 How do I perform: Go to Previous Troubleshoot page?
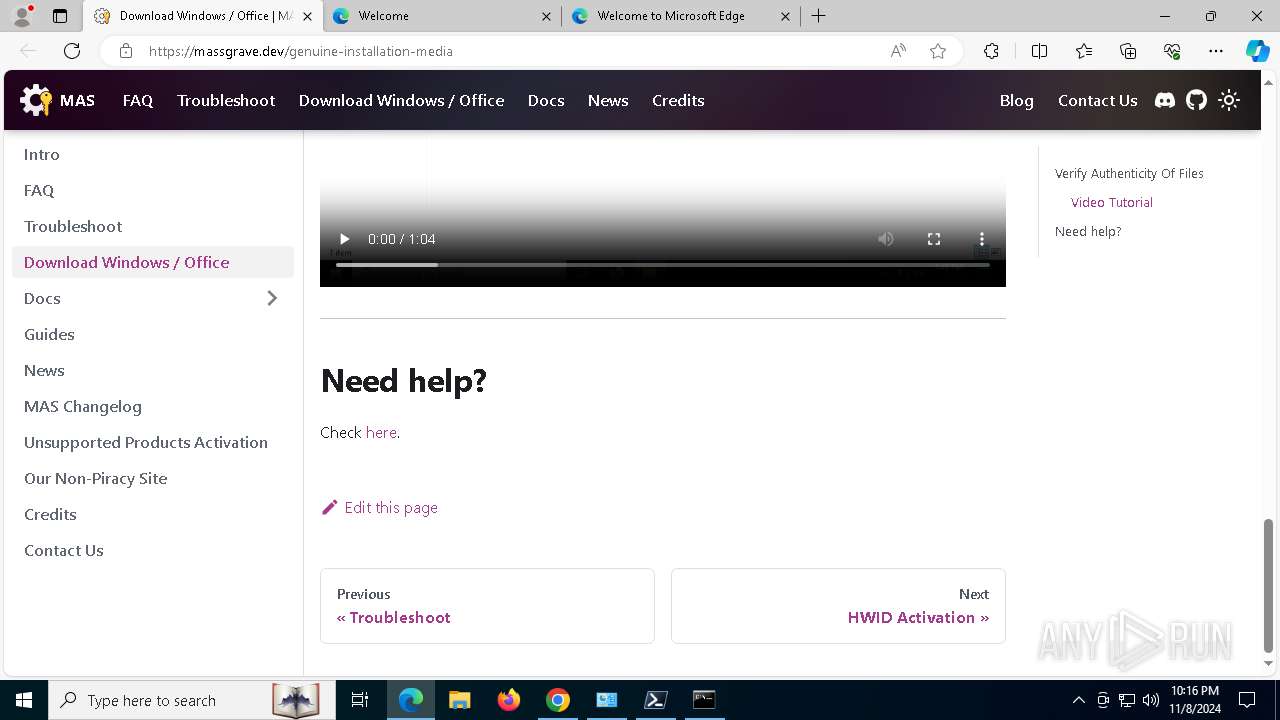(487, 606)
